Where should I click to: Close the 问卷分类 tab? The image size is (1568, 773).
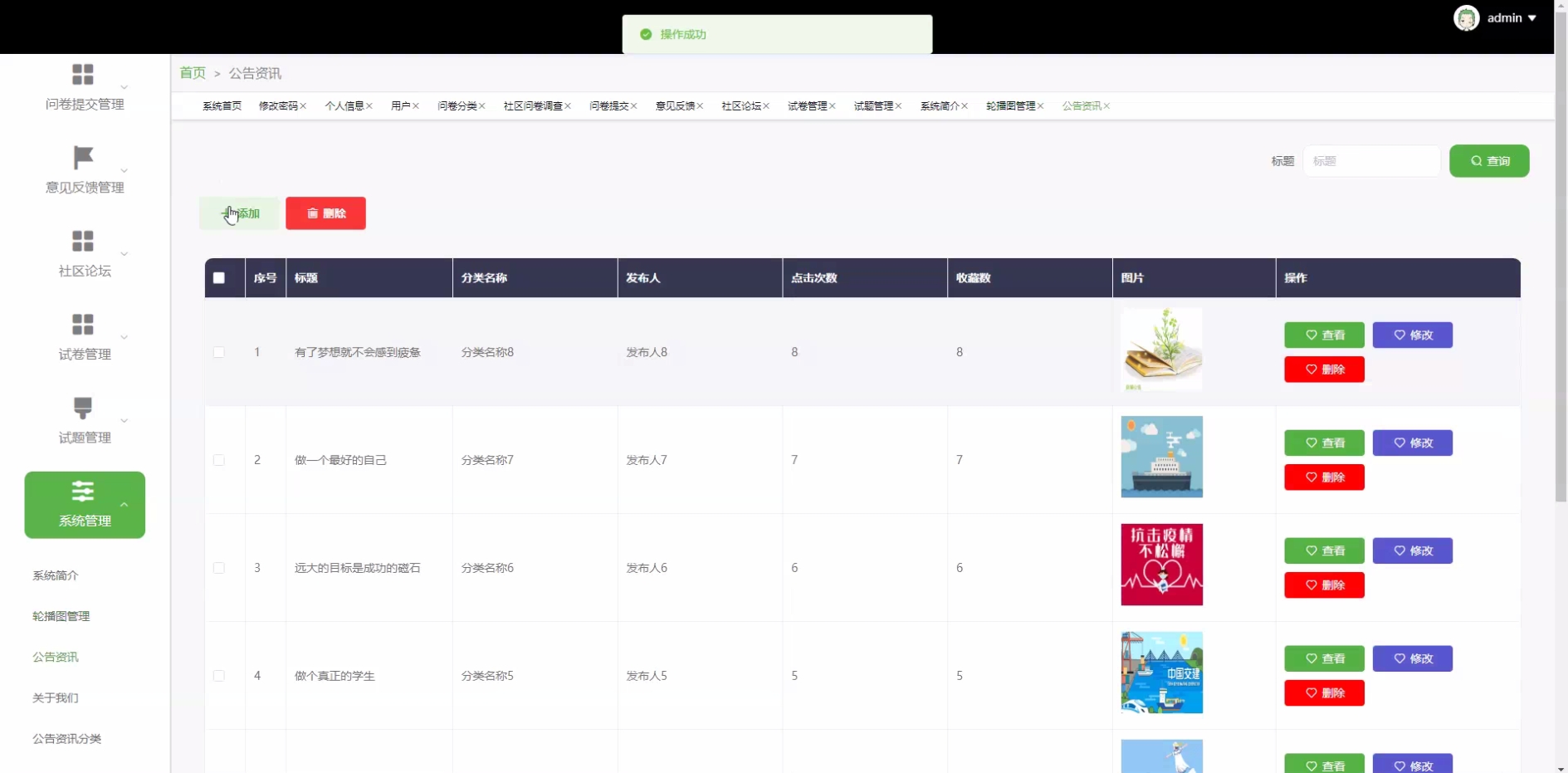pyautogui.click(x=482, y=106)
